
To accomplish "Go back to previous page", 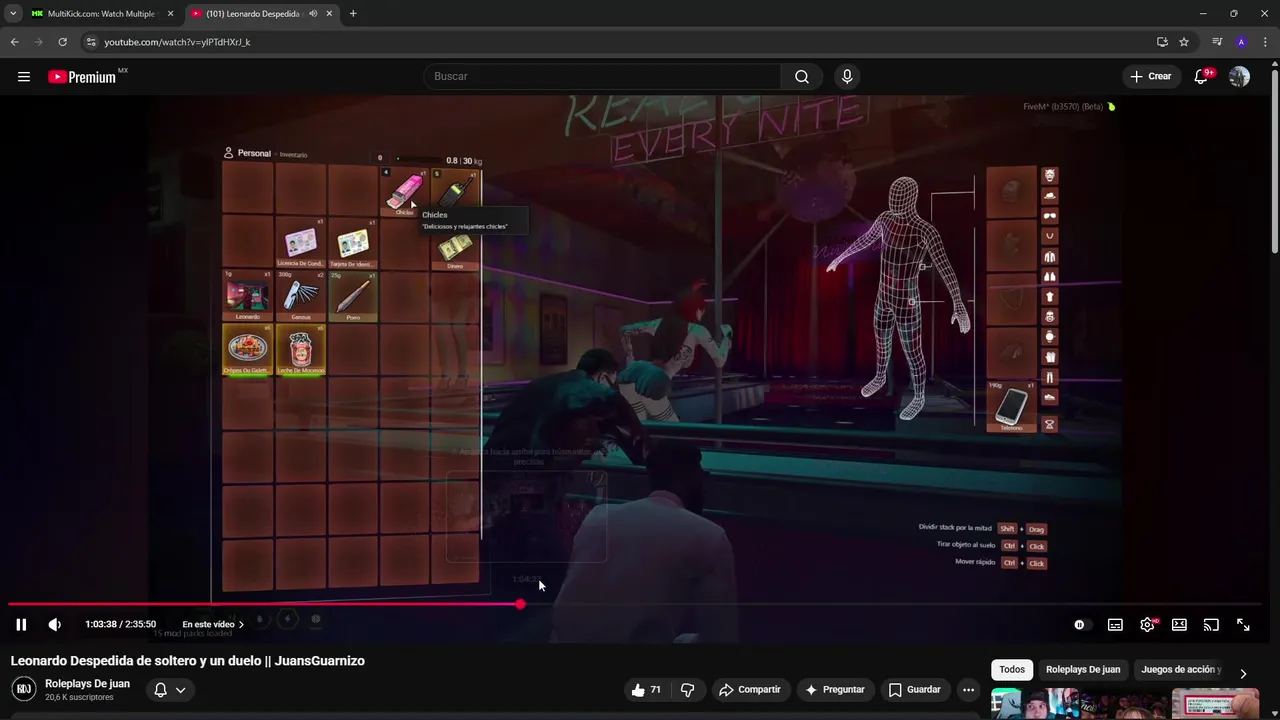I will coord(14,42).
